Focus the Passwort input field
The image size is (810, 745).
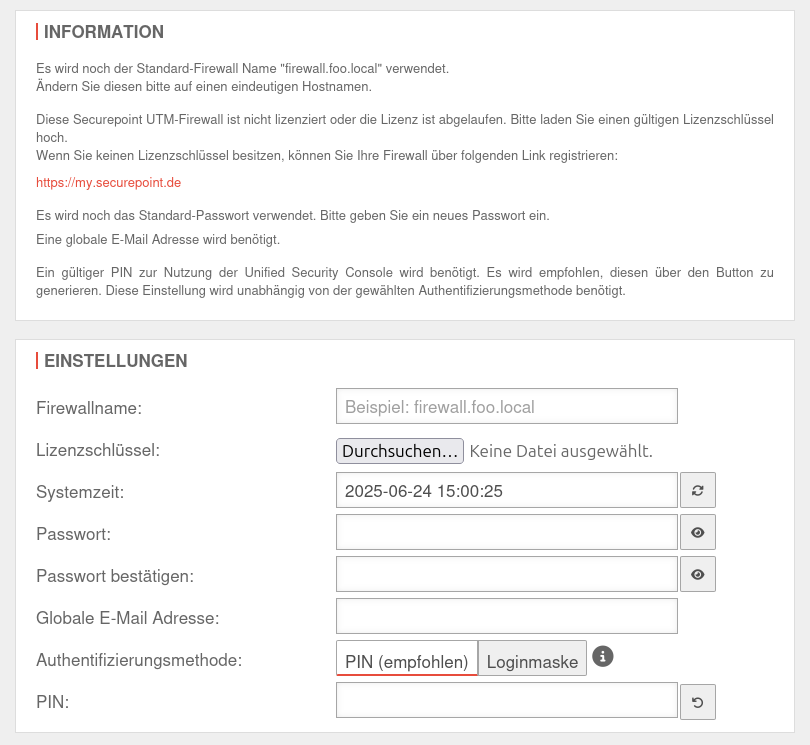tap(507, 532)
